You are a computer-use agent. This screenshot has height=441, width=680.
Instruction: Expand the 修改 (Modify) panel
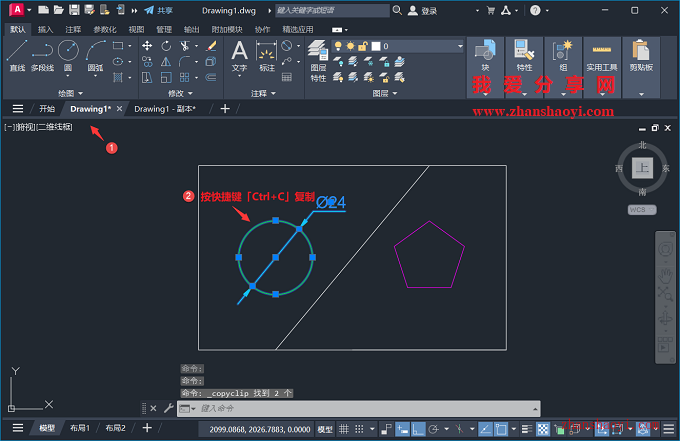180,93
